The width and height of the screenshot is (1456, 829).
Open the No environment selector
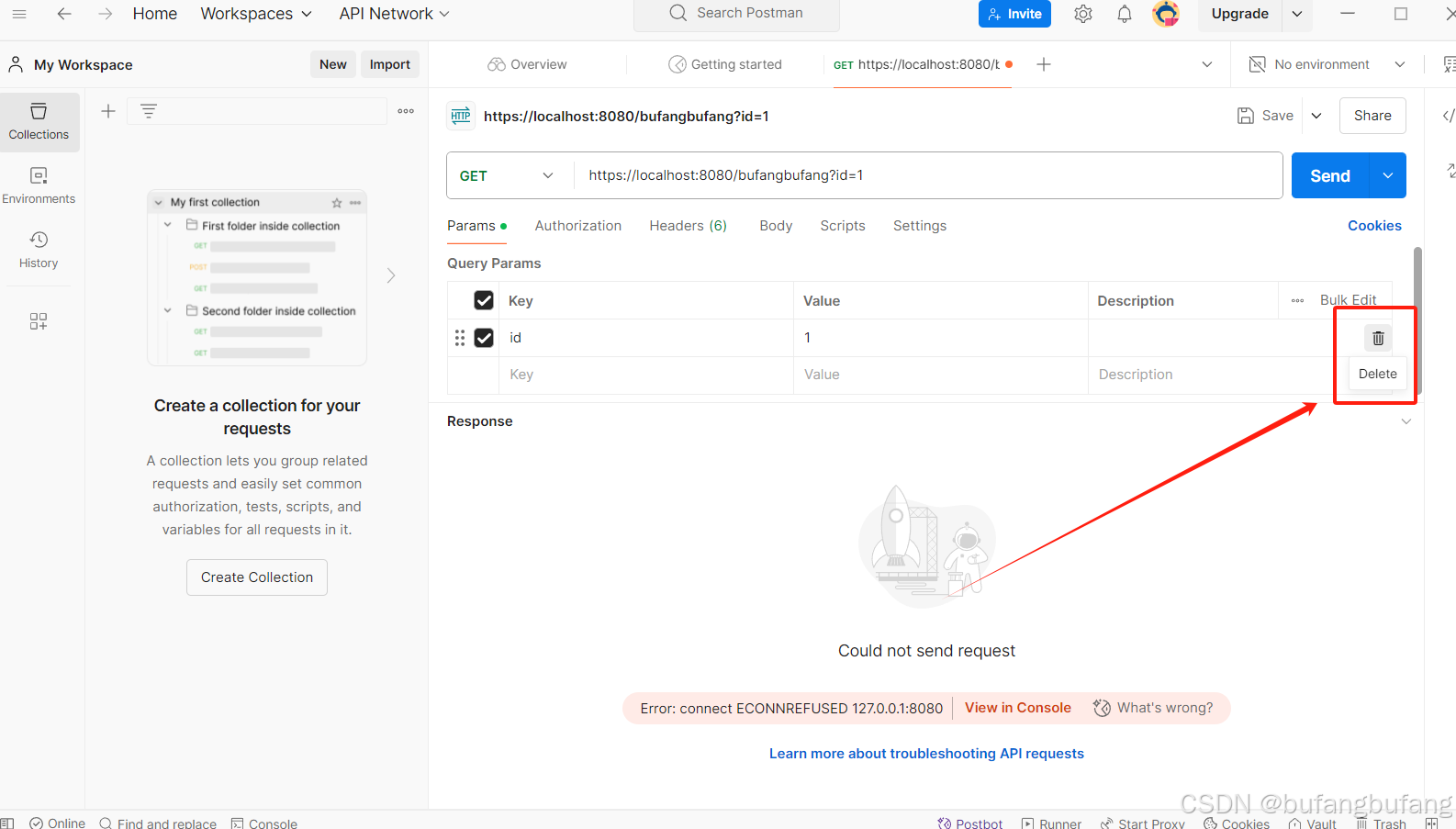tap(1327, 64)
